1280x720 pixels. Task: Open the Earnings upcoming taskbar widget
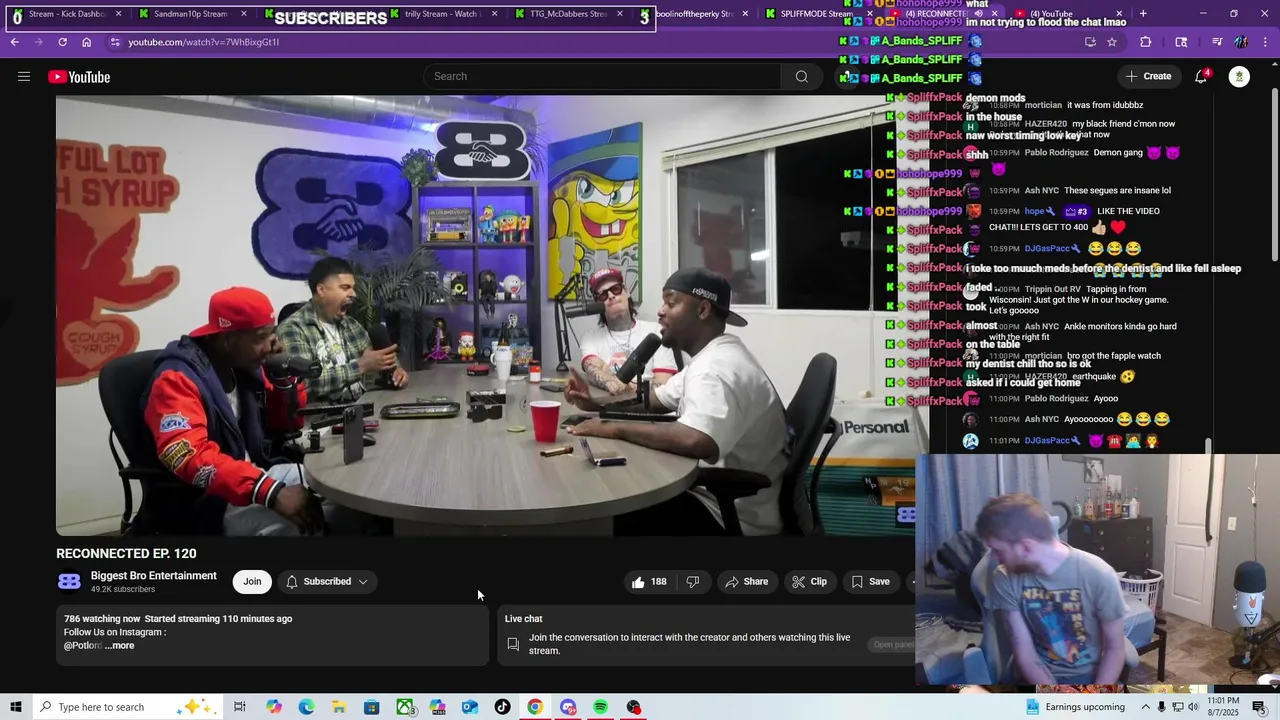click(x=1075, y=707)
